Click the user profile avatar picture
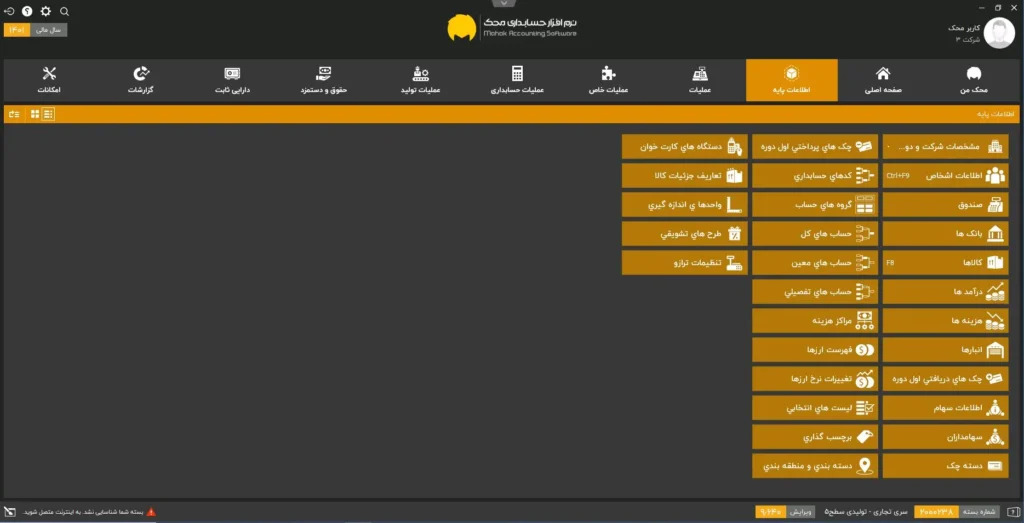 point(998,32)
